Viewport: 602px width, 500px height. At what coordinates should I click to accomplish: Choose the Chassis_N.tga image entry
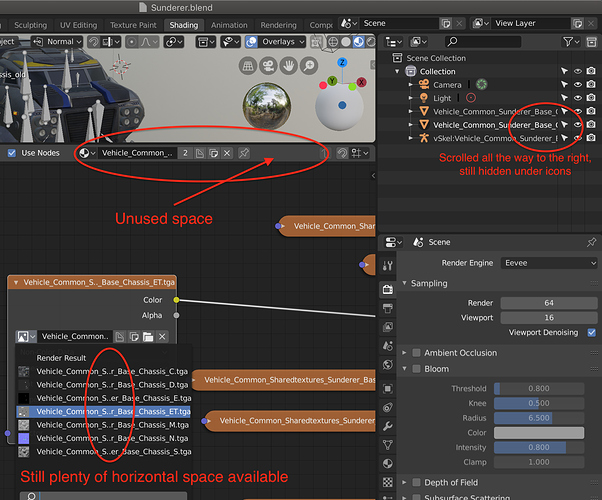click(104, 438)
